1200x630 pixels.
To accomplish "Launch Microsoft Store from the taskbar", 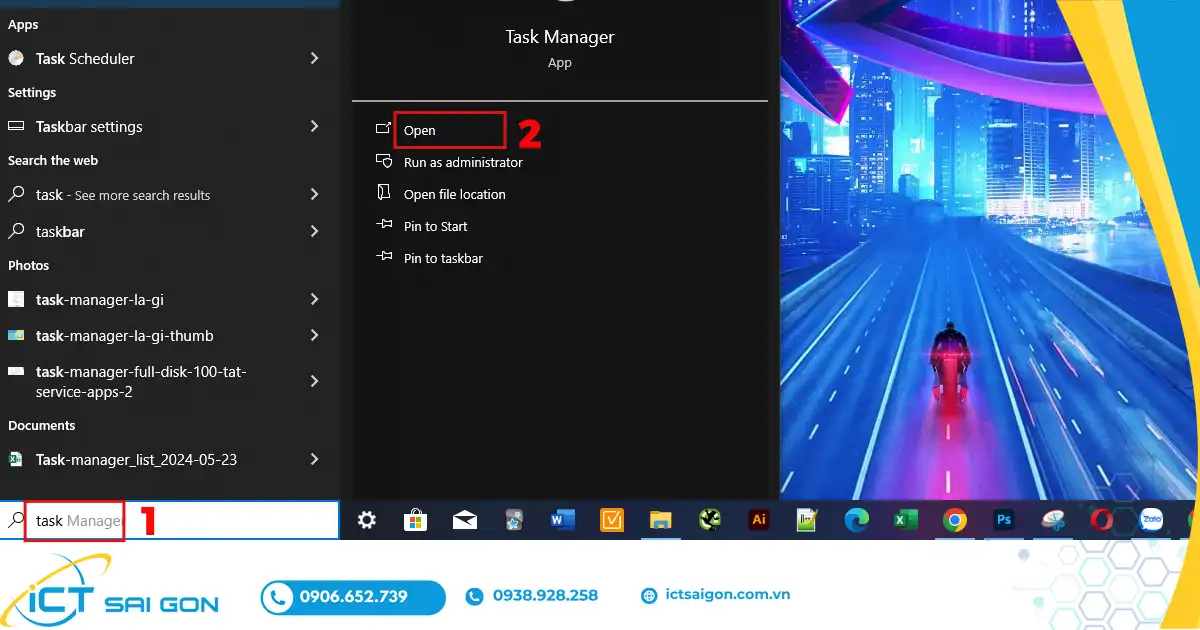I will tap(415, 520).
